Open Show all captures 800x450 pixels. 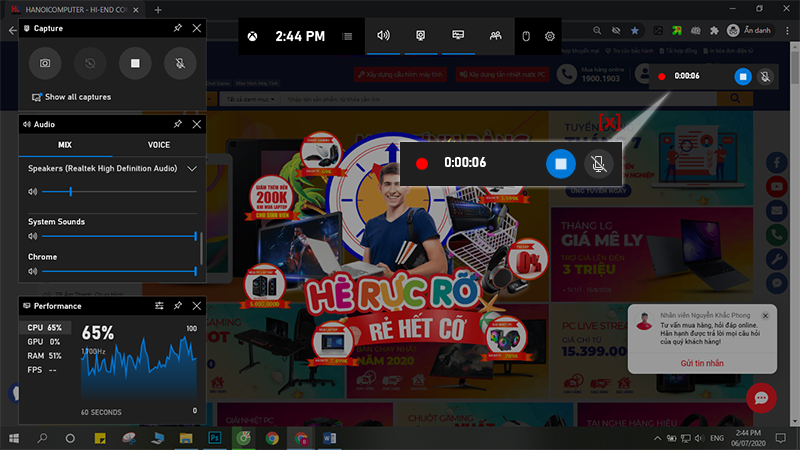coord(71,97)
